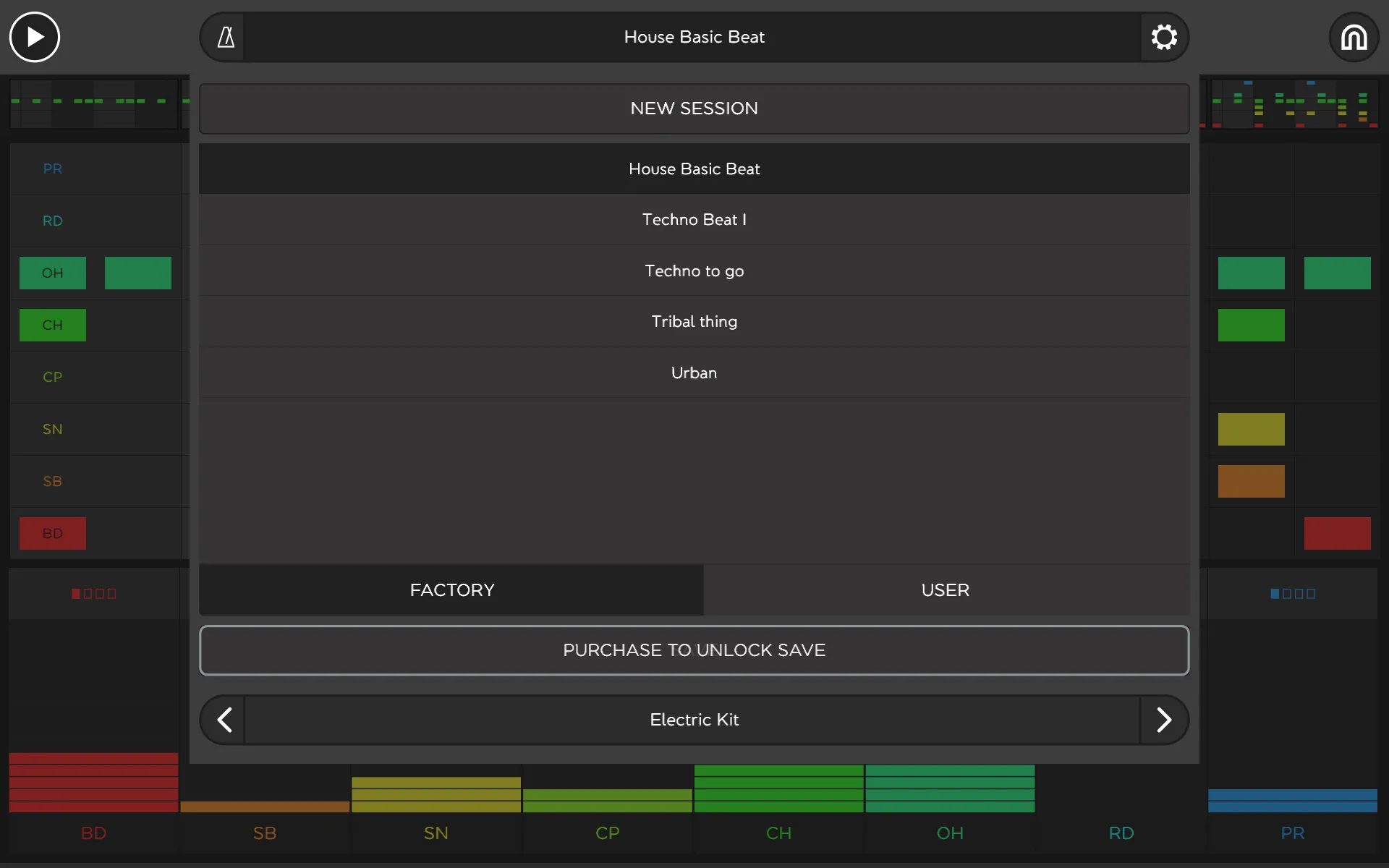Toggle the CP clap instrument active state
The width and height of the screenshot is (1389, 868).
point(52,376)
